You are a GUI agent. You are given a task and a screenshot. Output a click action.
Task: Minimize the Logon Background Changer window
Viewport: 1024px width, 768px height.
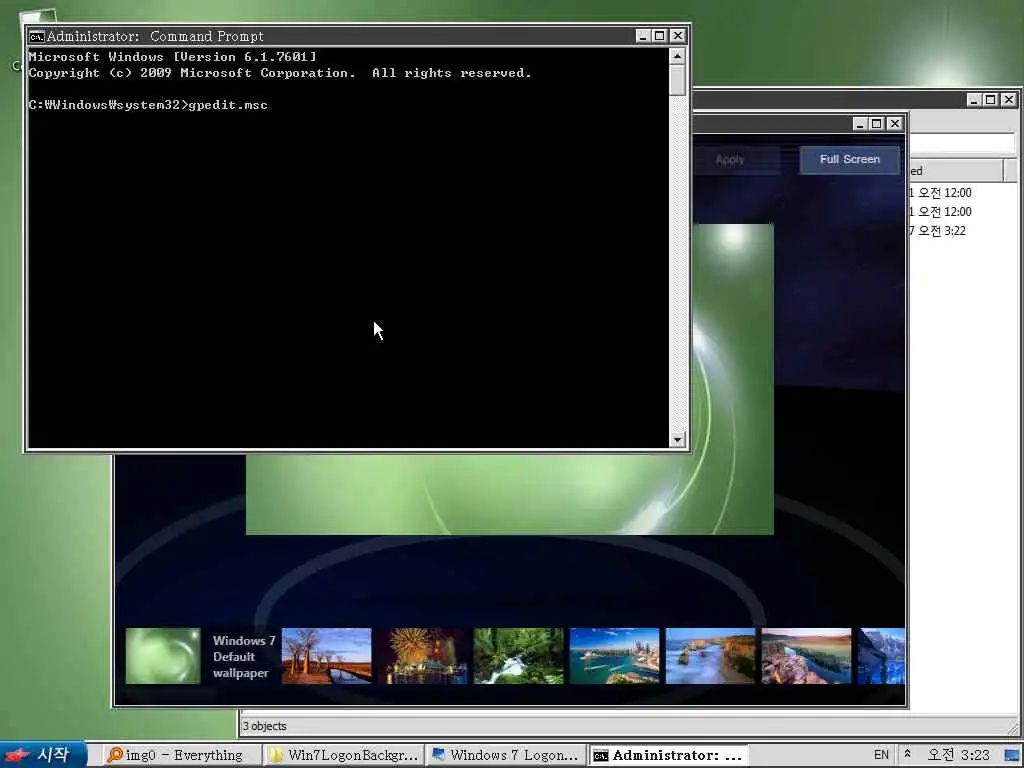[859, 123]
